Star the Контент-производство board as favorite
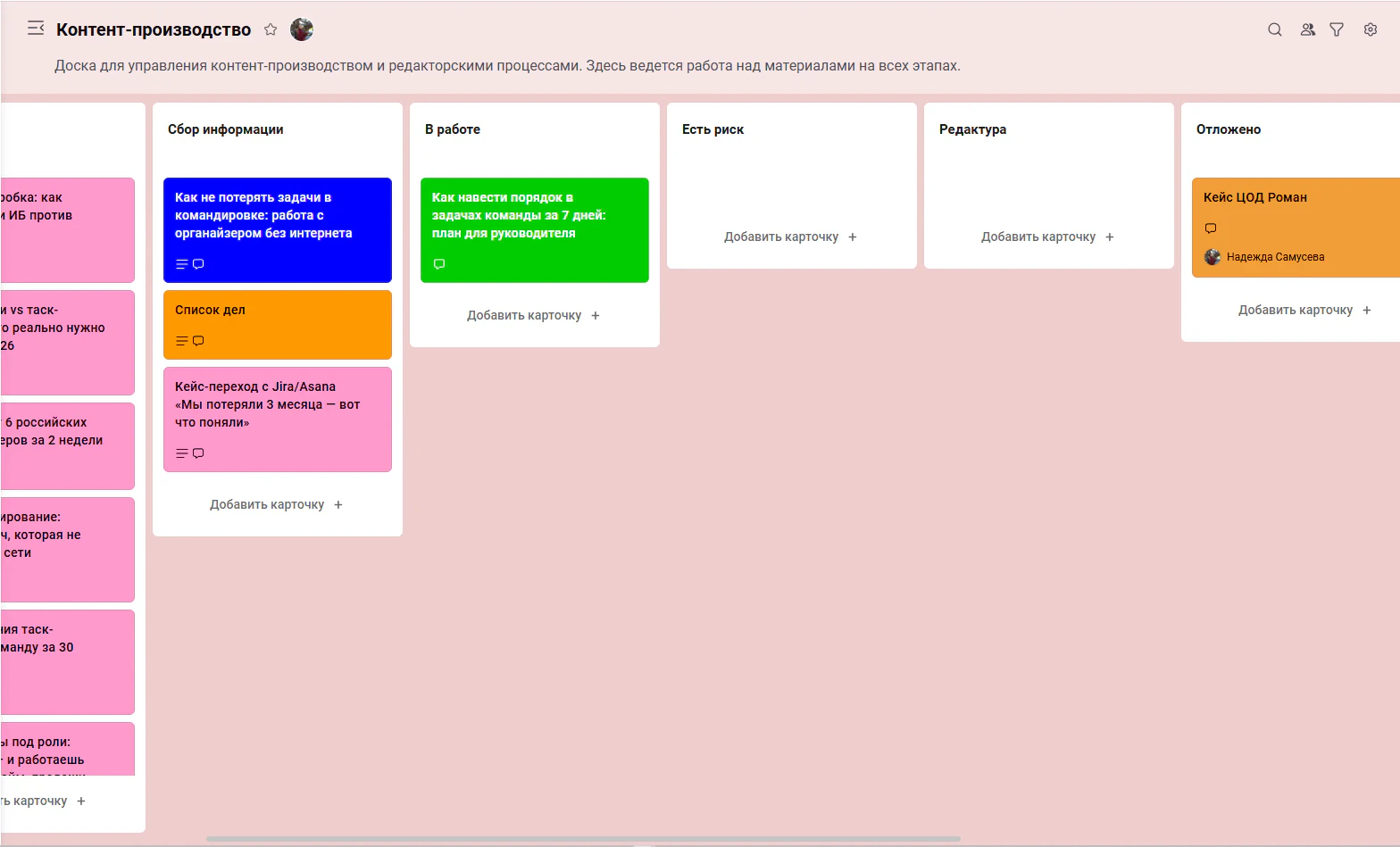The width and height of the screenshot is (1400, 847). click(271, 29)
